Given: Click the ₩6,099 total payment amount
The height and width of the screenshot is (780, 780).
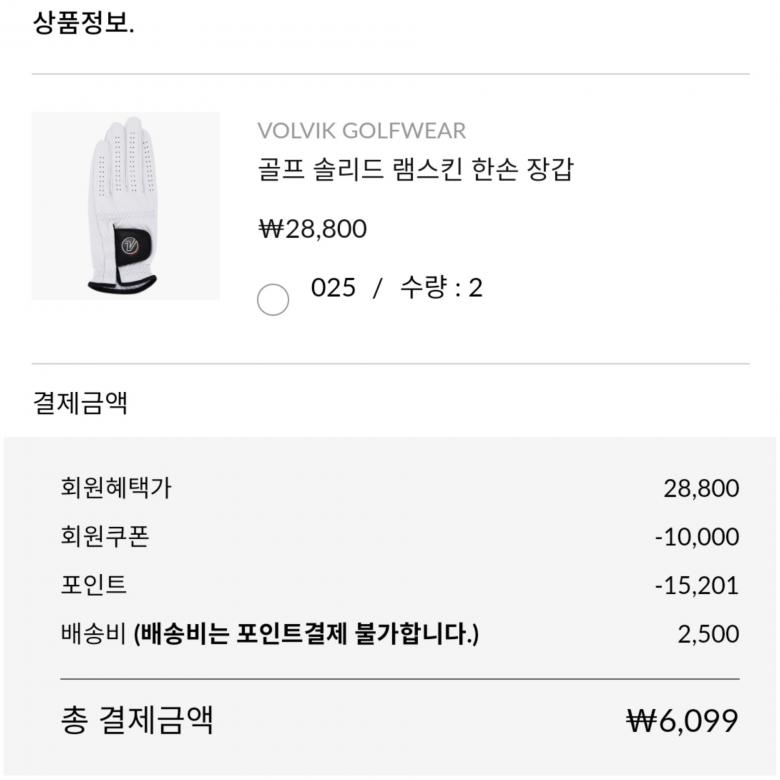Looking at the screenshot, I should point(682,721).
